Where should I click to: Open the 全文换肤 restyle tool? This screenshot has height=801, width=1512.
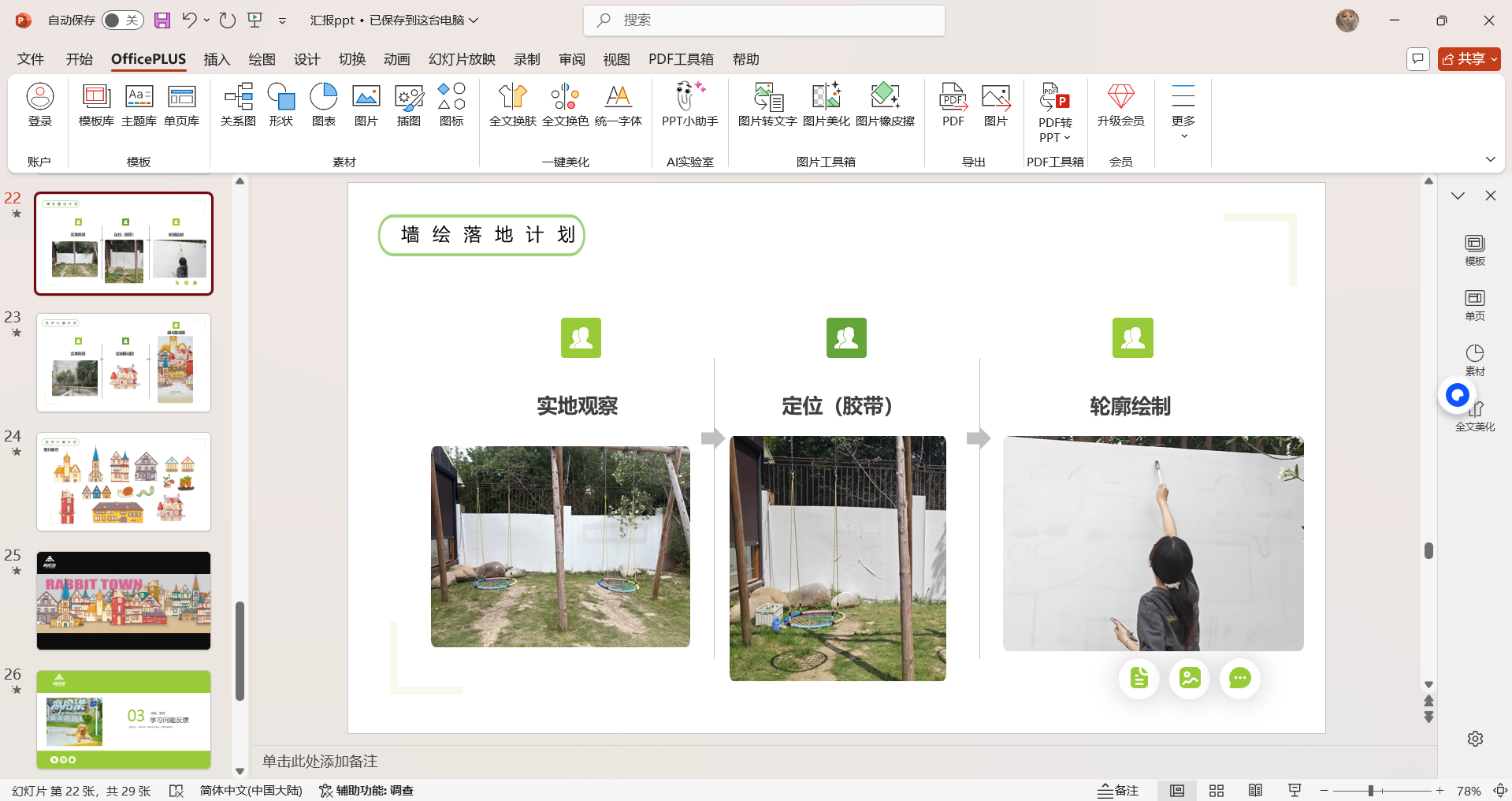512,105
